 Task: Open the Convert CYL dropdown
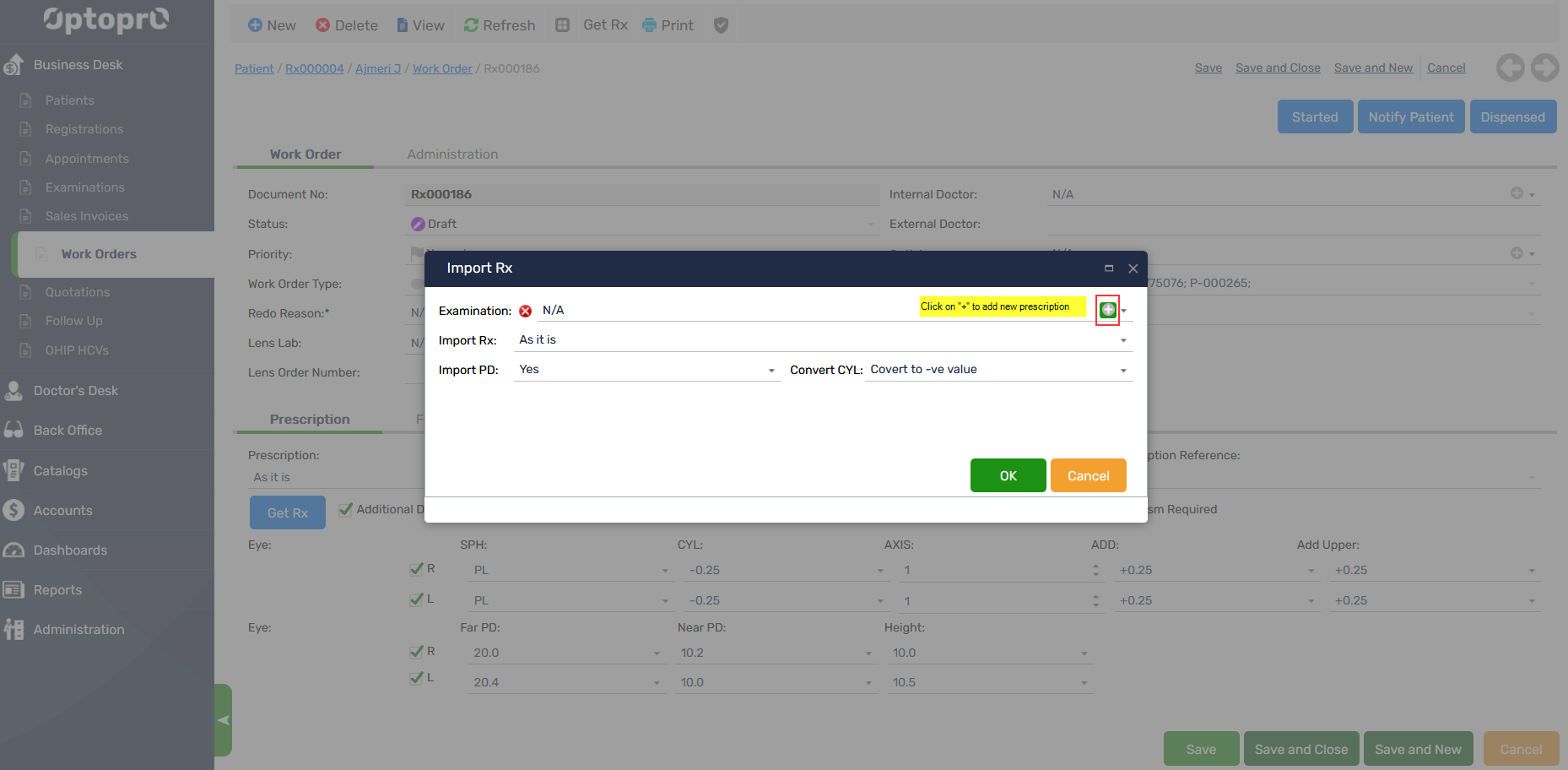click(1122, 371)
